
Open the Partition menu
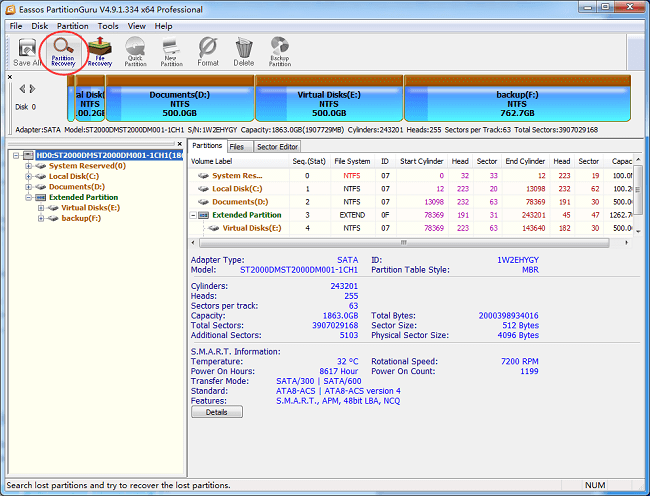(72, 26)
